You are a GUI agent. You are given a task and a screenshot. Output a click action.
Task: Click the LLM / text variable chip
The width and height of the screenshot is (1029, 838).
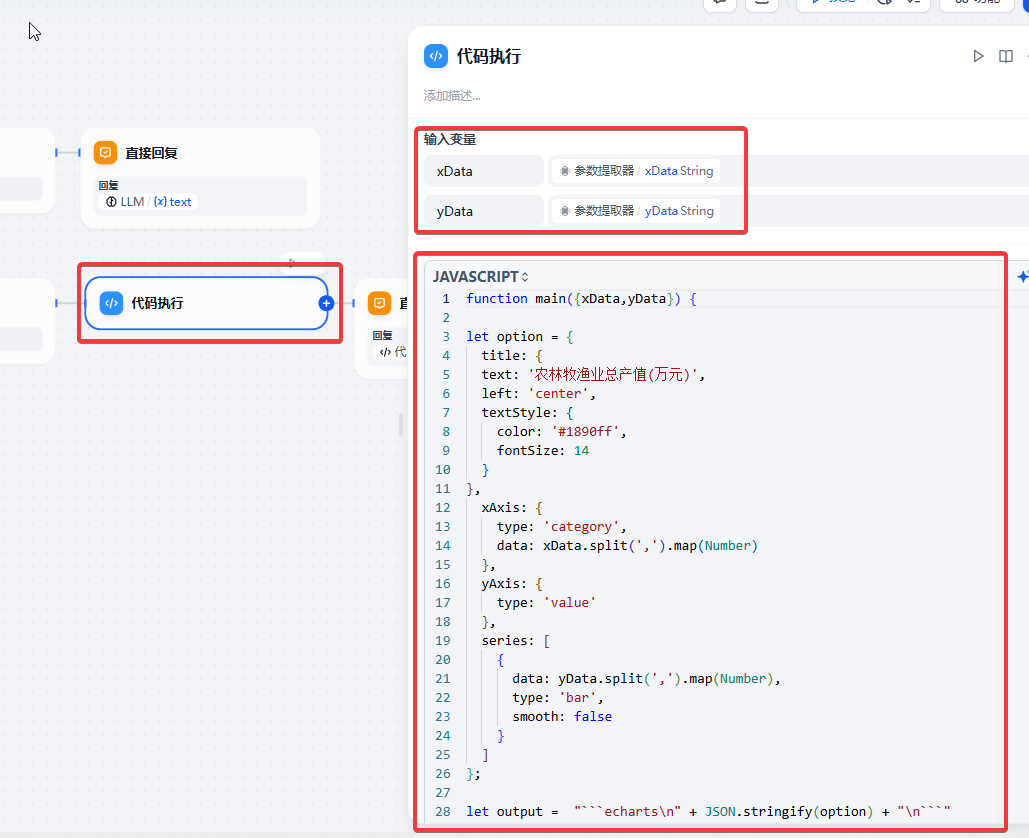[x=148, y=202]
